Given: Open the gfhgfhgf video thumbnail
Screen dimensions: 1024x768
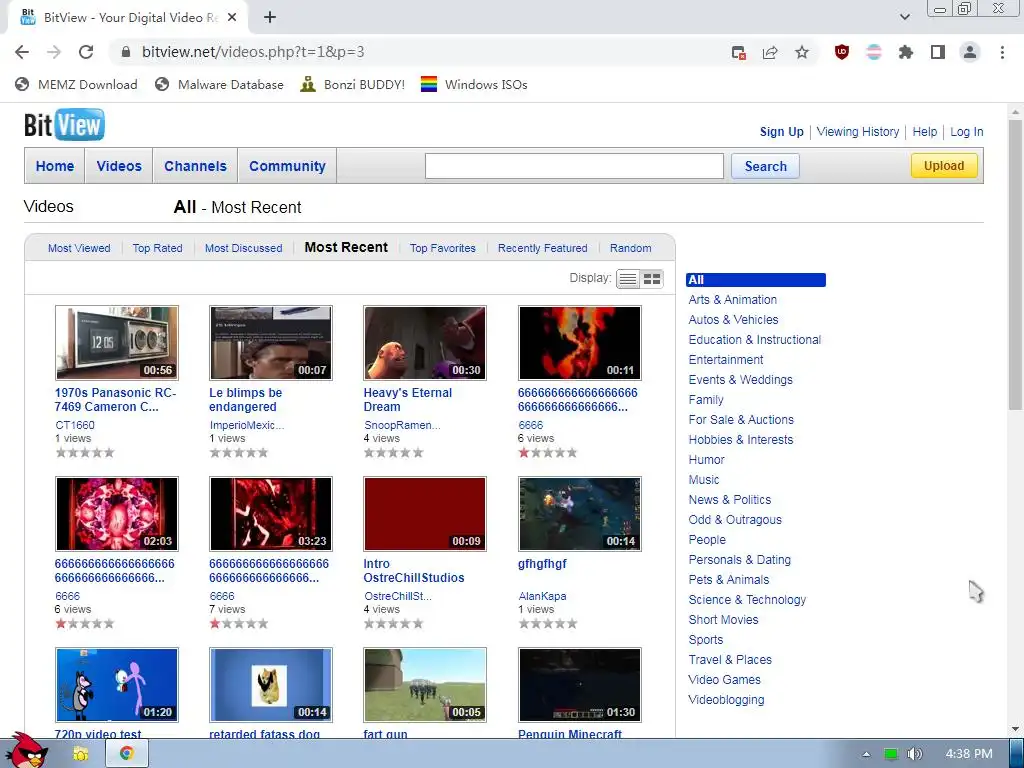Looking at the screenshot, I should (x=580, y=514).
